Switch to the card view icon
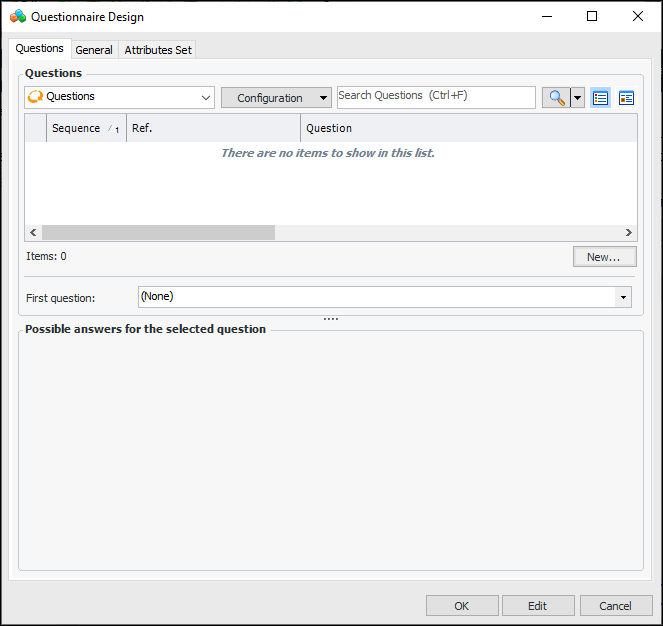This screenshot has height=626, width=663. point(626,98)
